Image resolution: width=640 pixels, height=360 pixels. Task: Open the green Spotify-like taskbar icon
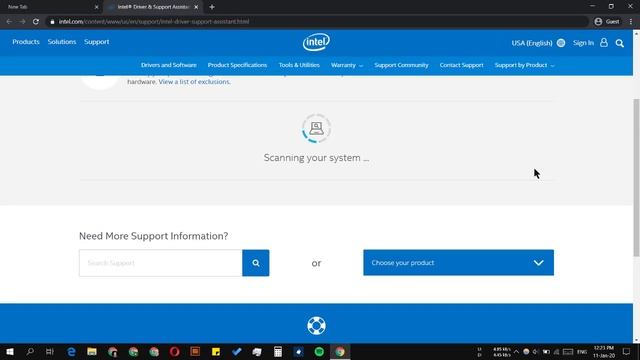[x=319, y=351]
